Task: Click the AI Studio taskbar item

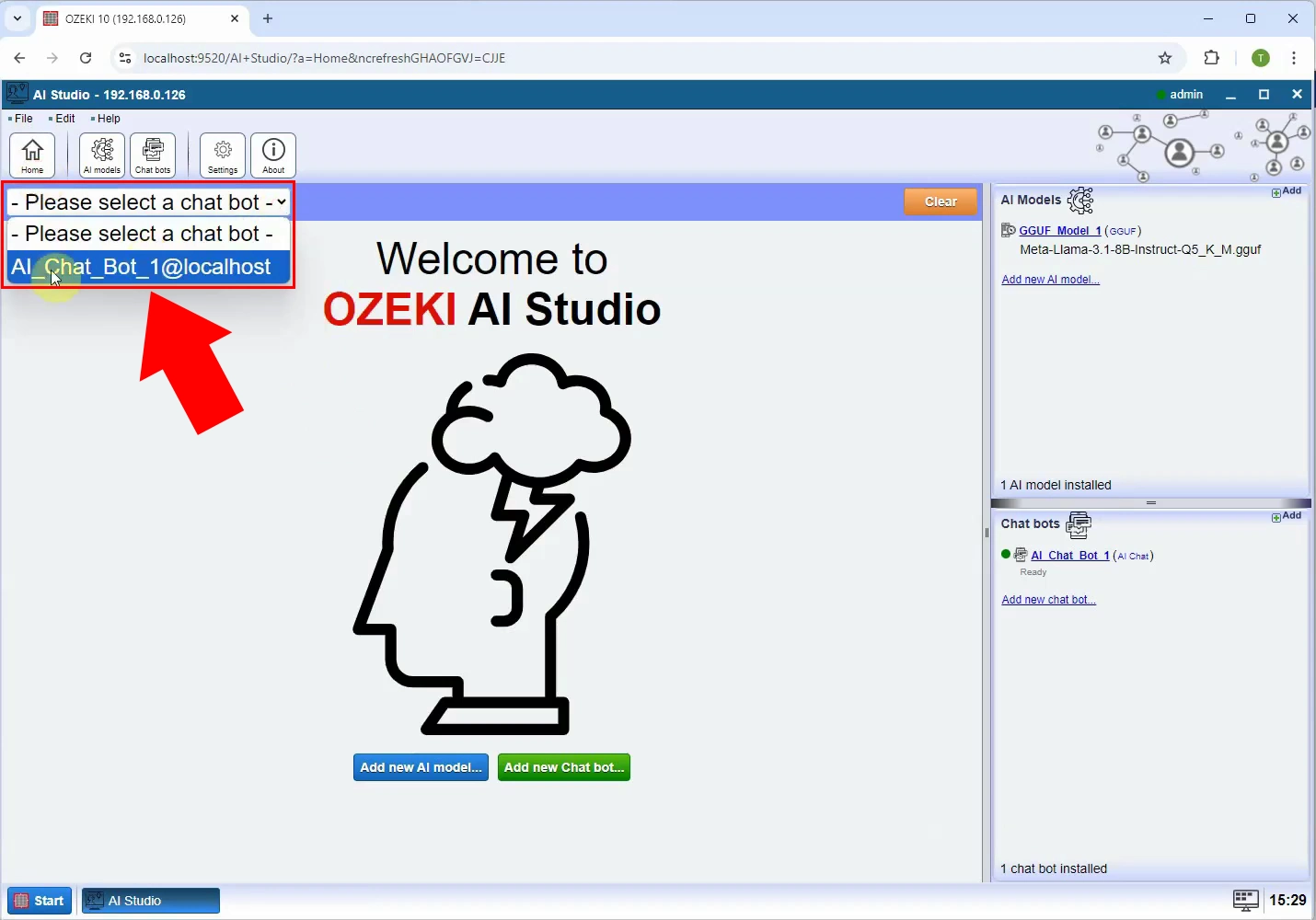Action: coord(151,901)
